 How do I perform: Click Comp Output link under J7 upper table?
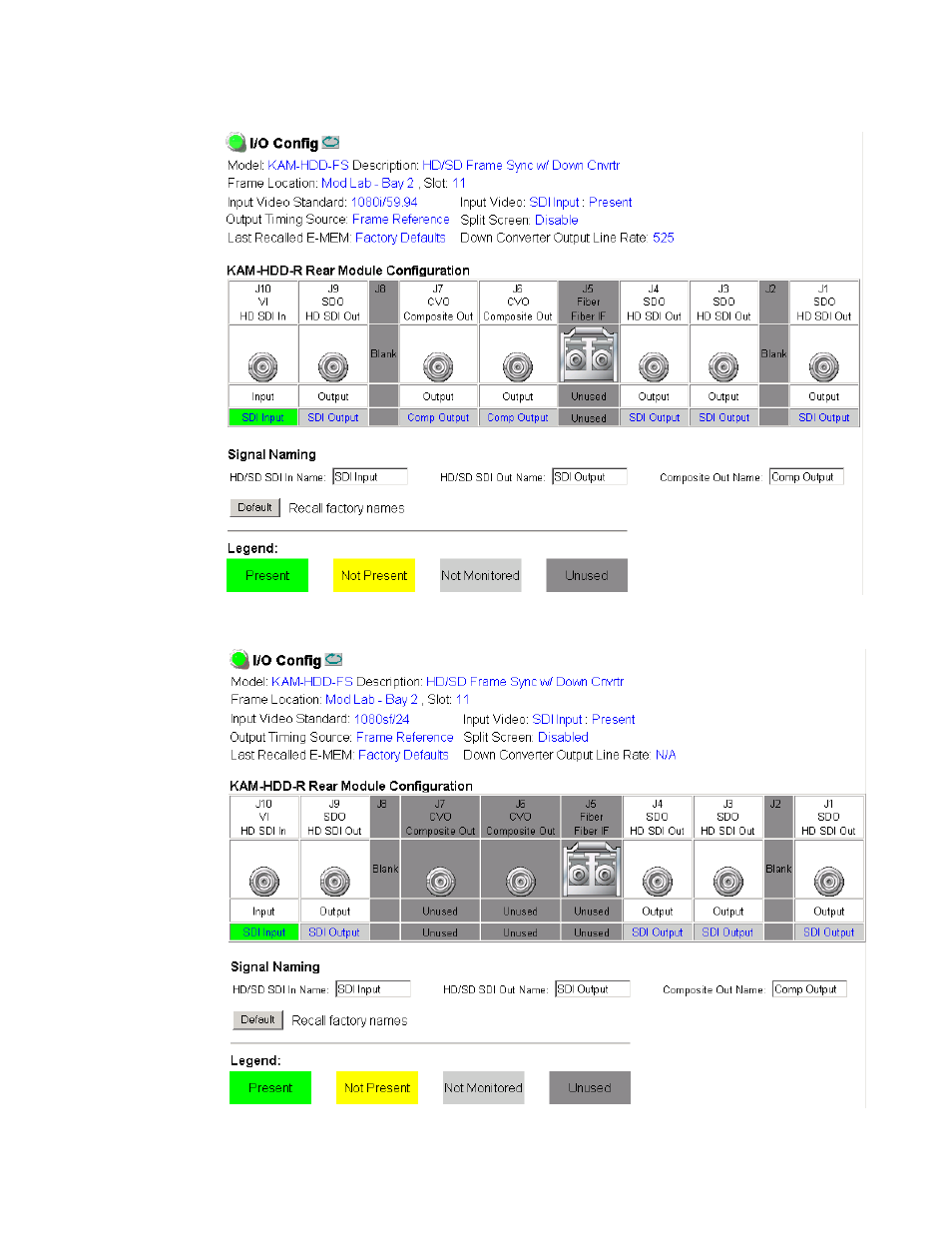point(438,417)
